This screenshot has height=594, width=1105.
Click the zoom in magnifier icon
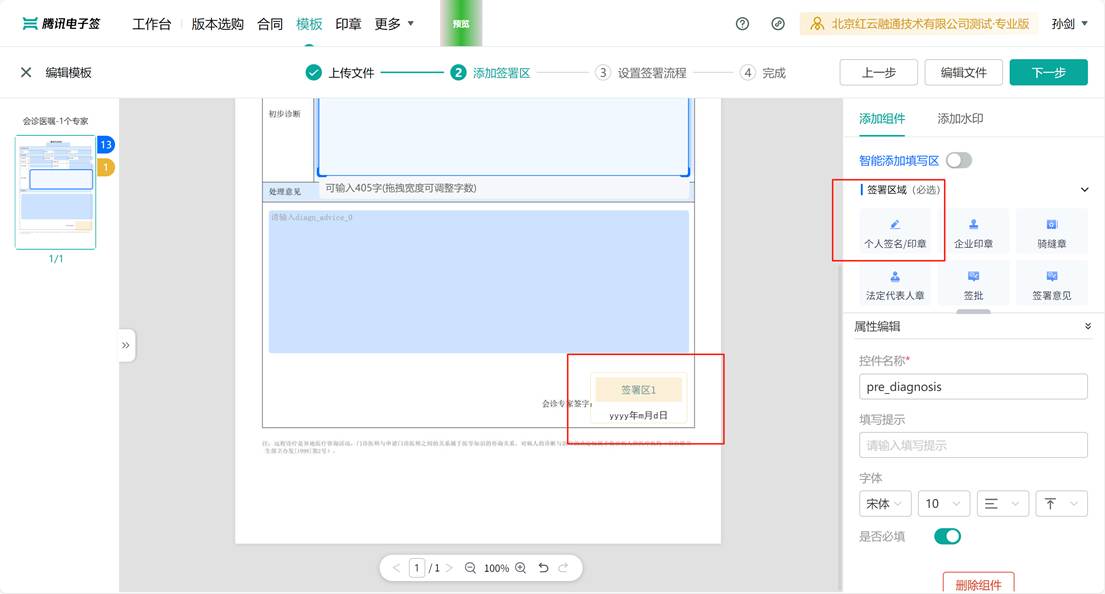click(x=520, y=568)
